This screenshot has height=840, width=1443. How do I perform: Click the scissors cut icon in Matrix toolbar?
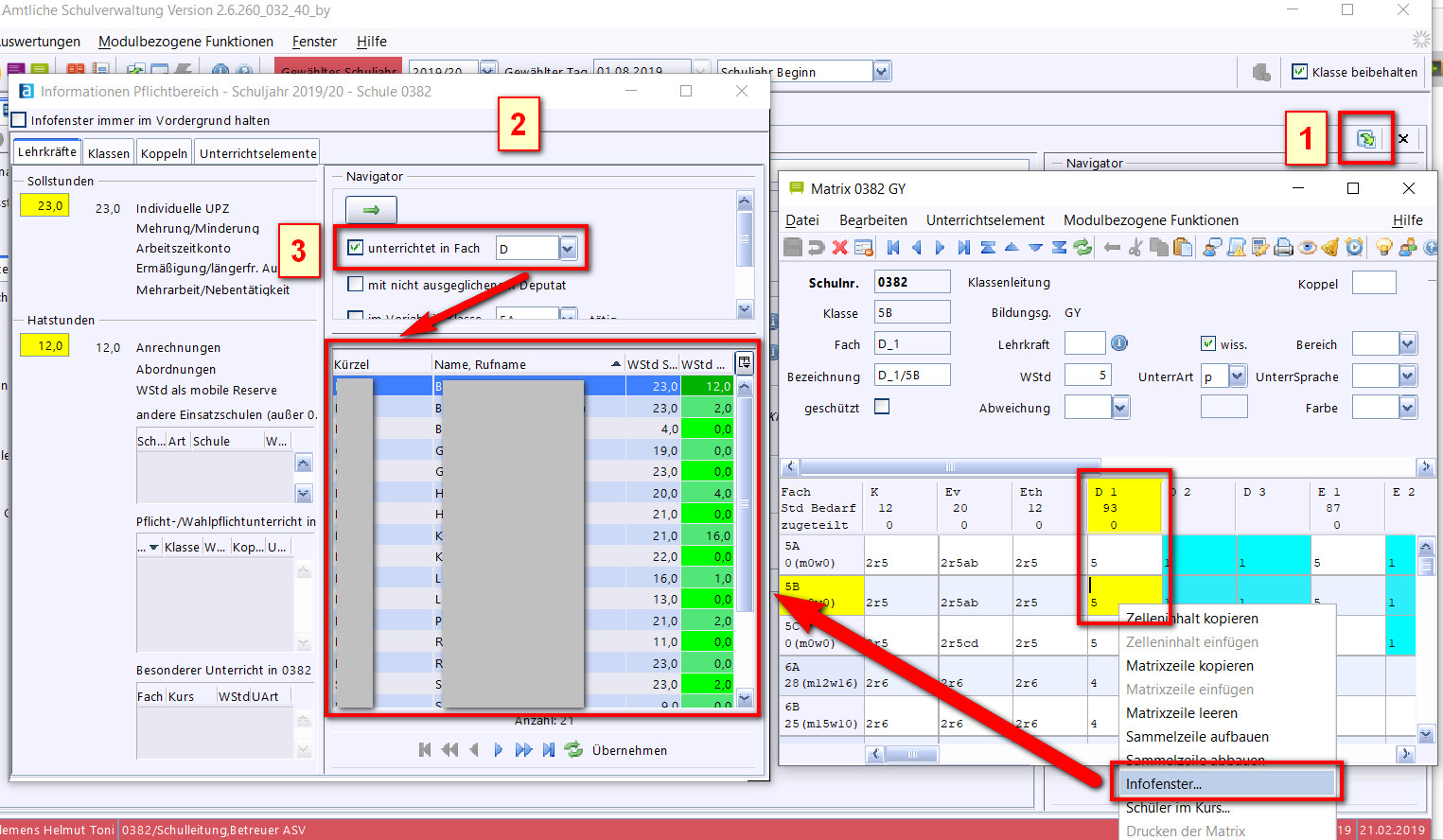(x=1135, y=248)
